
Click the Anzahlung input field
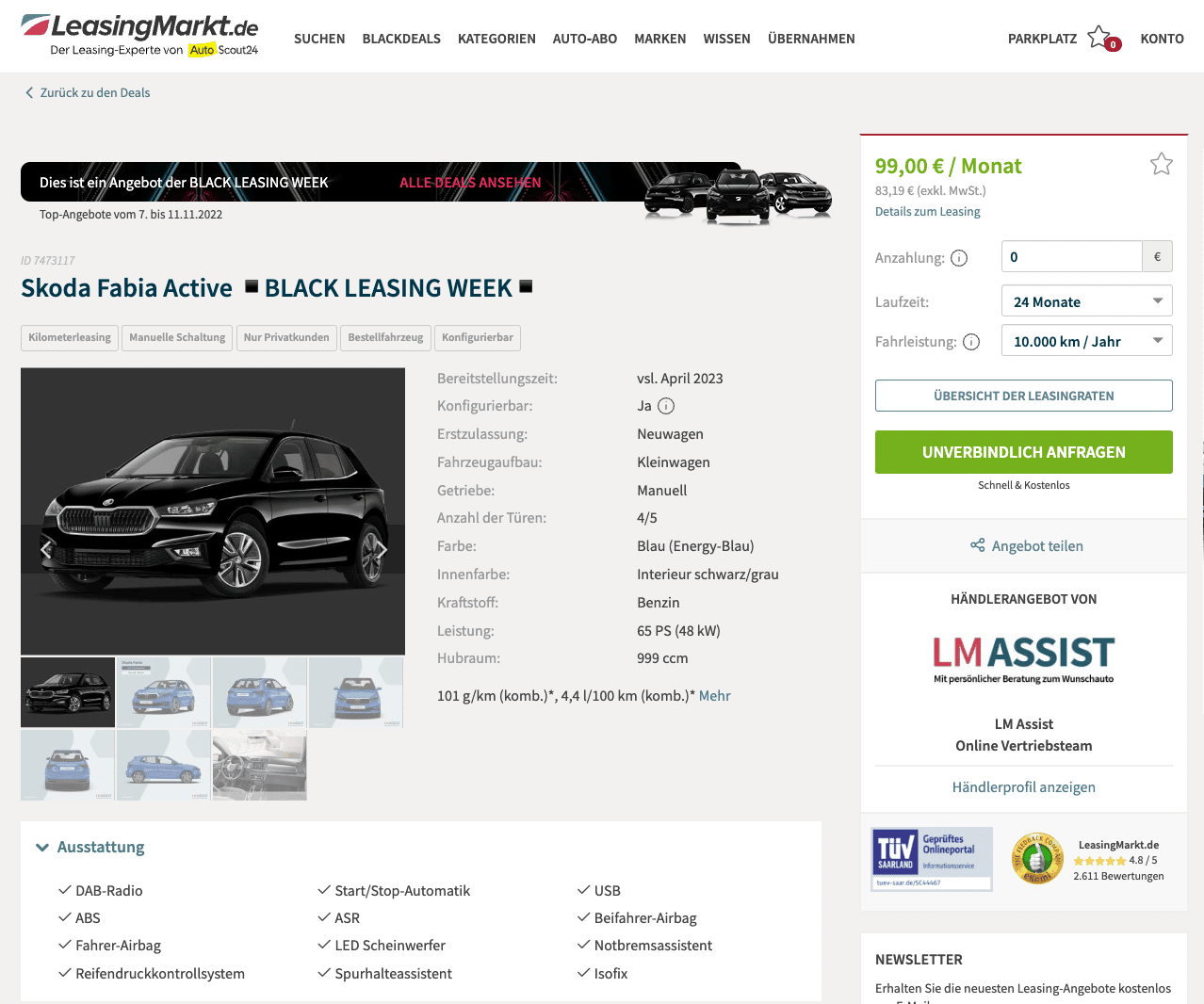(1072, 256)
